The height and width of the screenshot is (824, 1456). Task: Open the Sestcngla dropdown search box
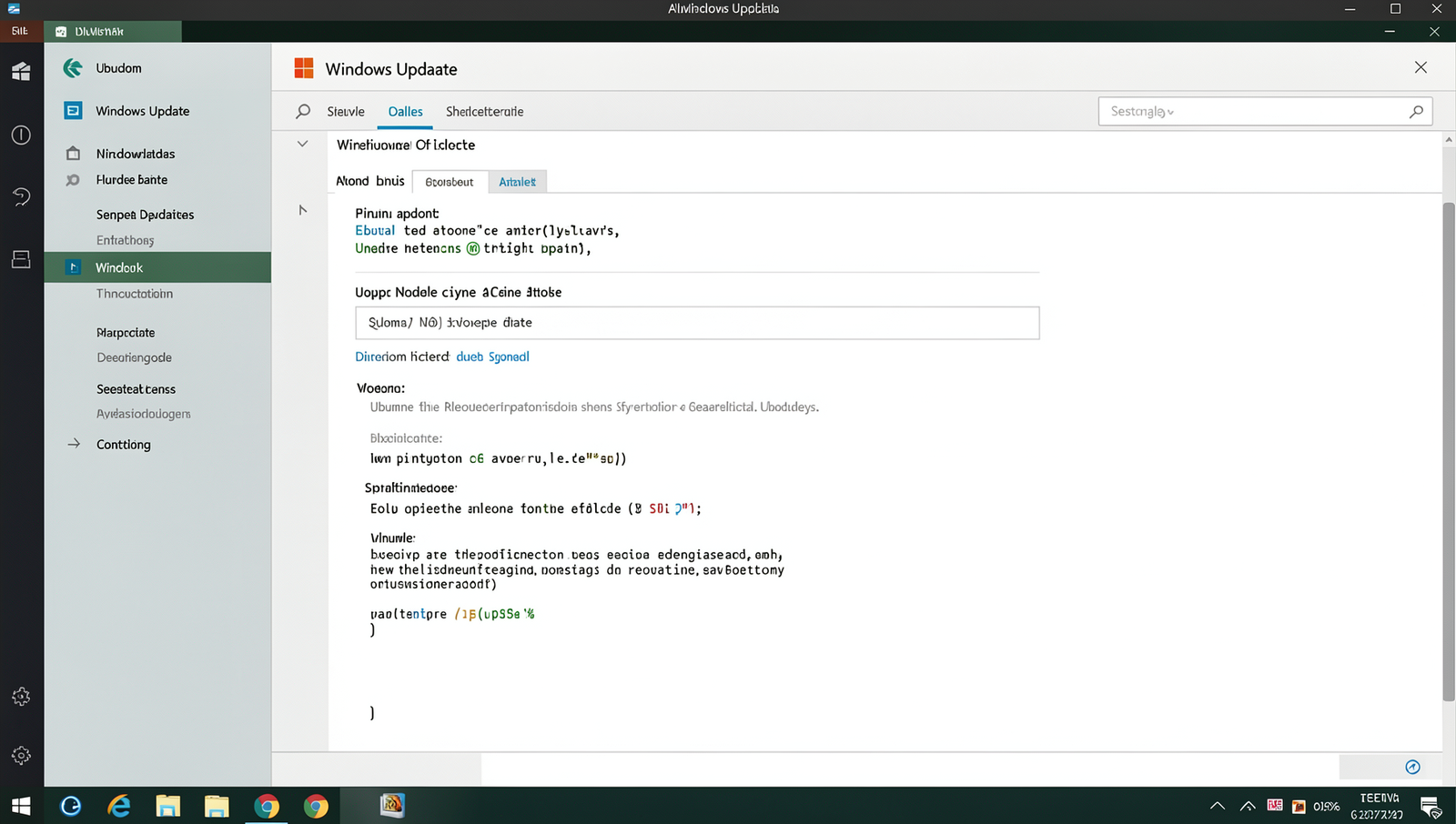click(1265, 111)
